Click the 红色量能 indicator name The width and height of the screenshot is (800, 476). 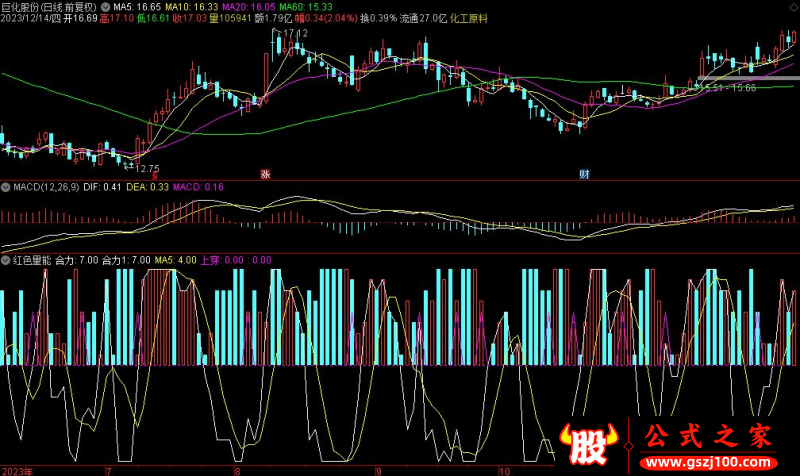point(32,260)
